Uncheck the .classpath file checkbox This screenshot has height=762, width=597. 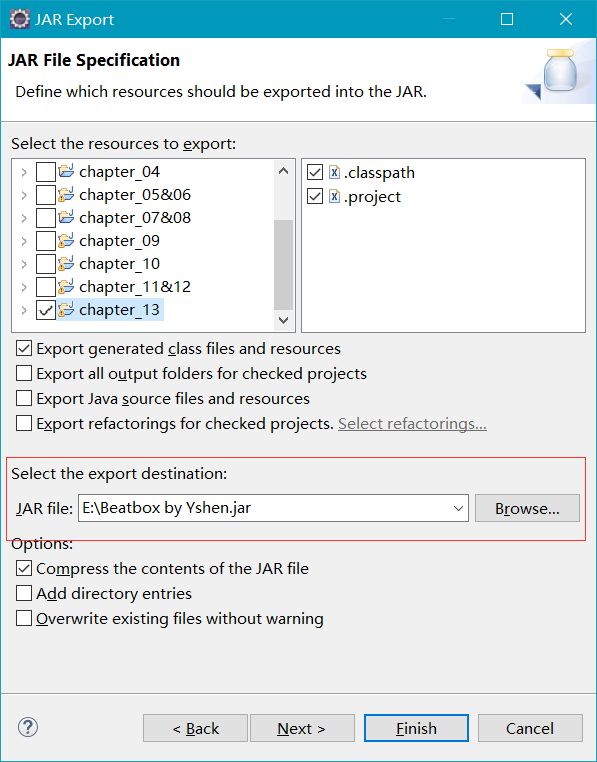click(315, 172)
